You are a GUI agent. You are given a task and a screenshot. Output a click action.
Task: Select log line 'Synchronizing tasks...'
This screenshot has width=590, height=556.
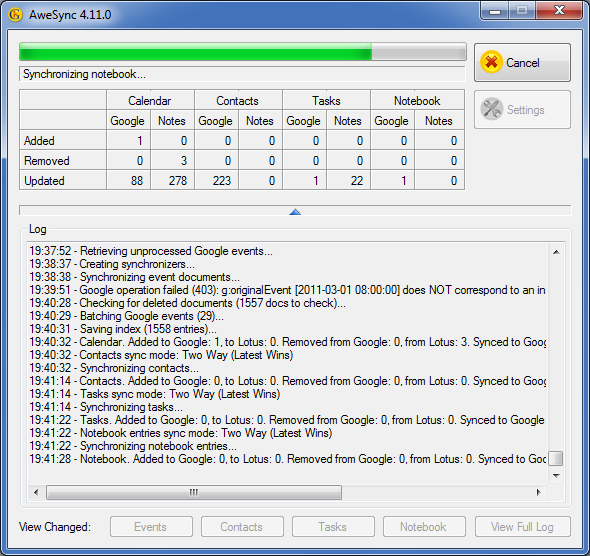[x=106, y=407]
